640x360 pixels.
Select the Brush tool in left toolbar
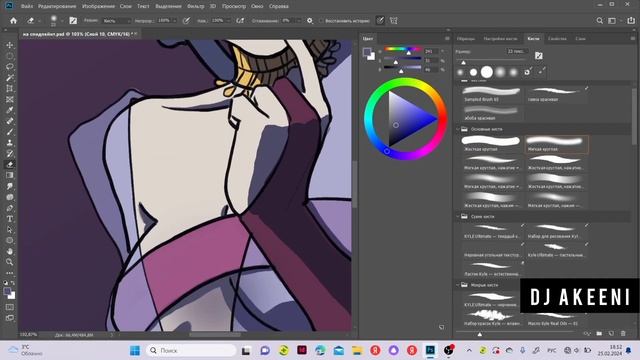[x=10, y=132]
